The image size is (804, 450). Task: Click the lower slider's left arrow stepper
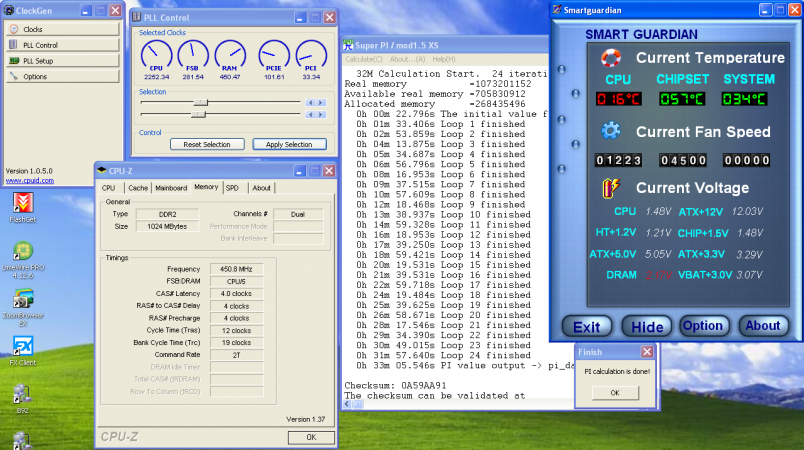coord(311,114)
